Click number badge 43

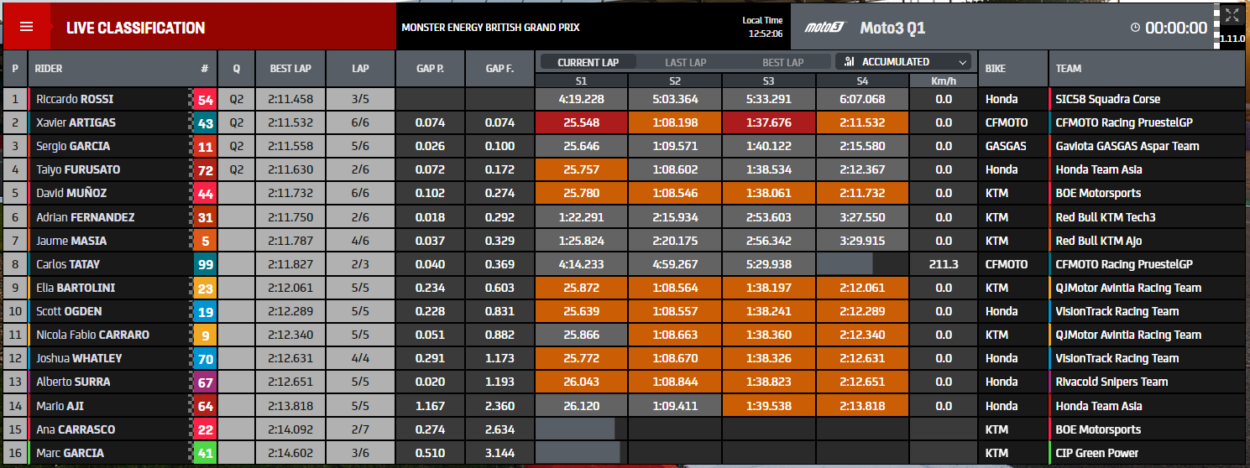point(205,123)
